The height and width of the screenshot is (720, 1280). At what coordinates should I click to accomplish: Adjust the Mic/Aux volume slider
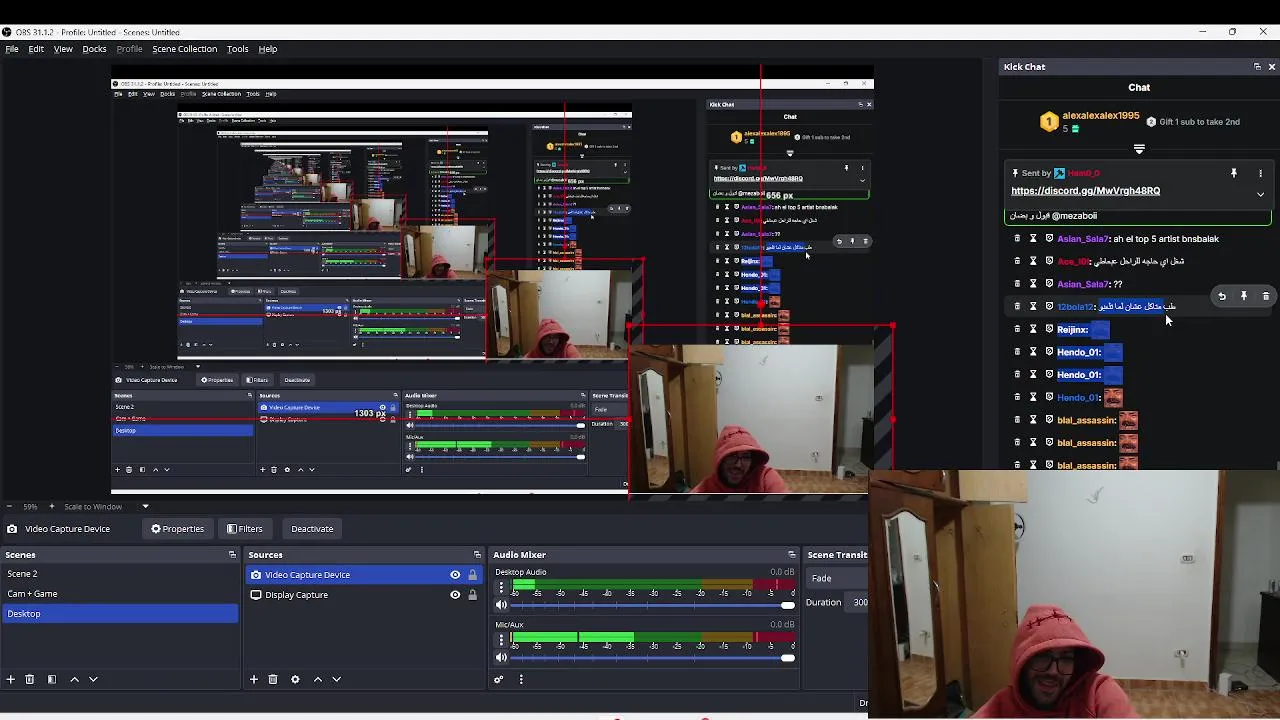click(x=654, y=657)
